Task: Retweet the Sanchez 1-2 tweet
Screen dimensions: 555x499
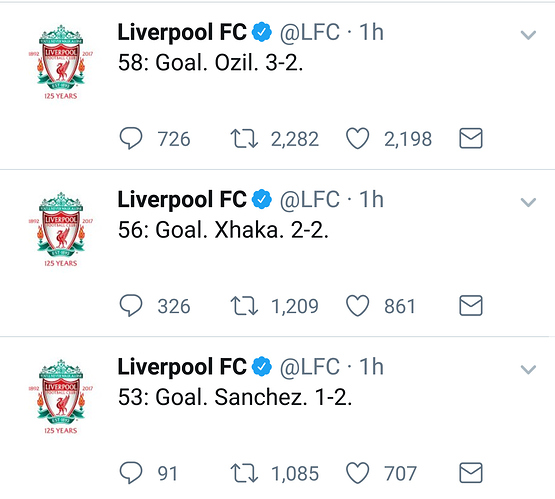Action: [x=244, y=473]
